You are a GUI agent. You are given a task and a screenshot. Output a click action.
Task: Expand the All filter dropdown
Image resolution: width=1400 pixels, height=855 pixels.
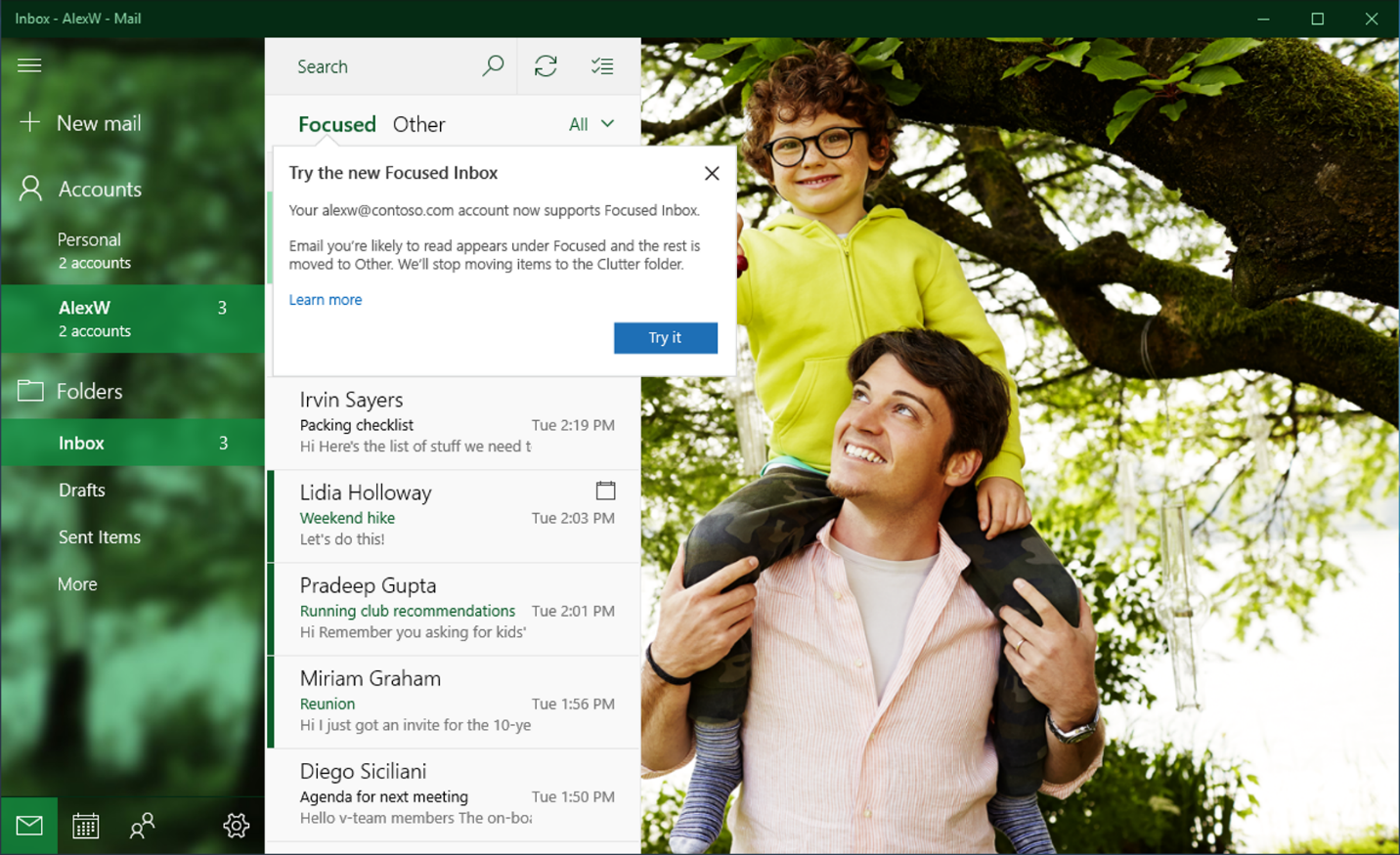[591, 124]
